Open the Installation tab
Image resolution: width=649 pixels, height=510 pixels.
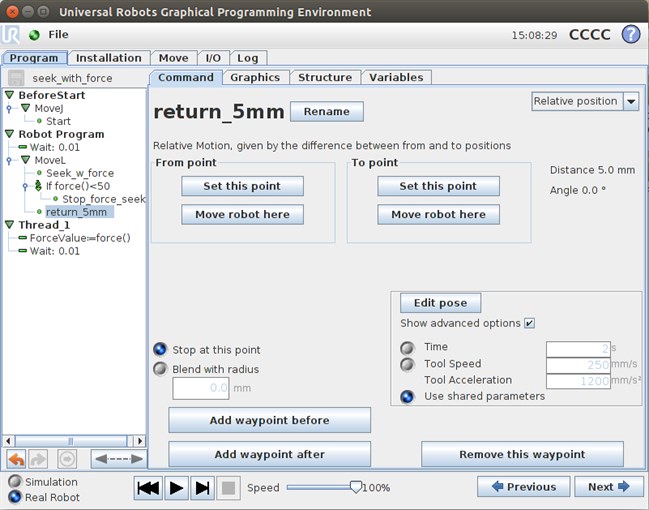tap(108, 58)
